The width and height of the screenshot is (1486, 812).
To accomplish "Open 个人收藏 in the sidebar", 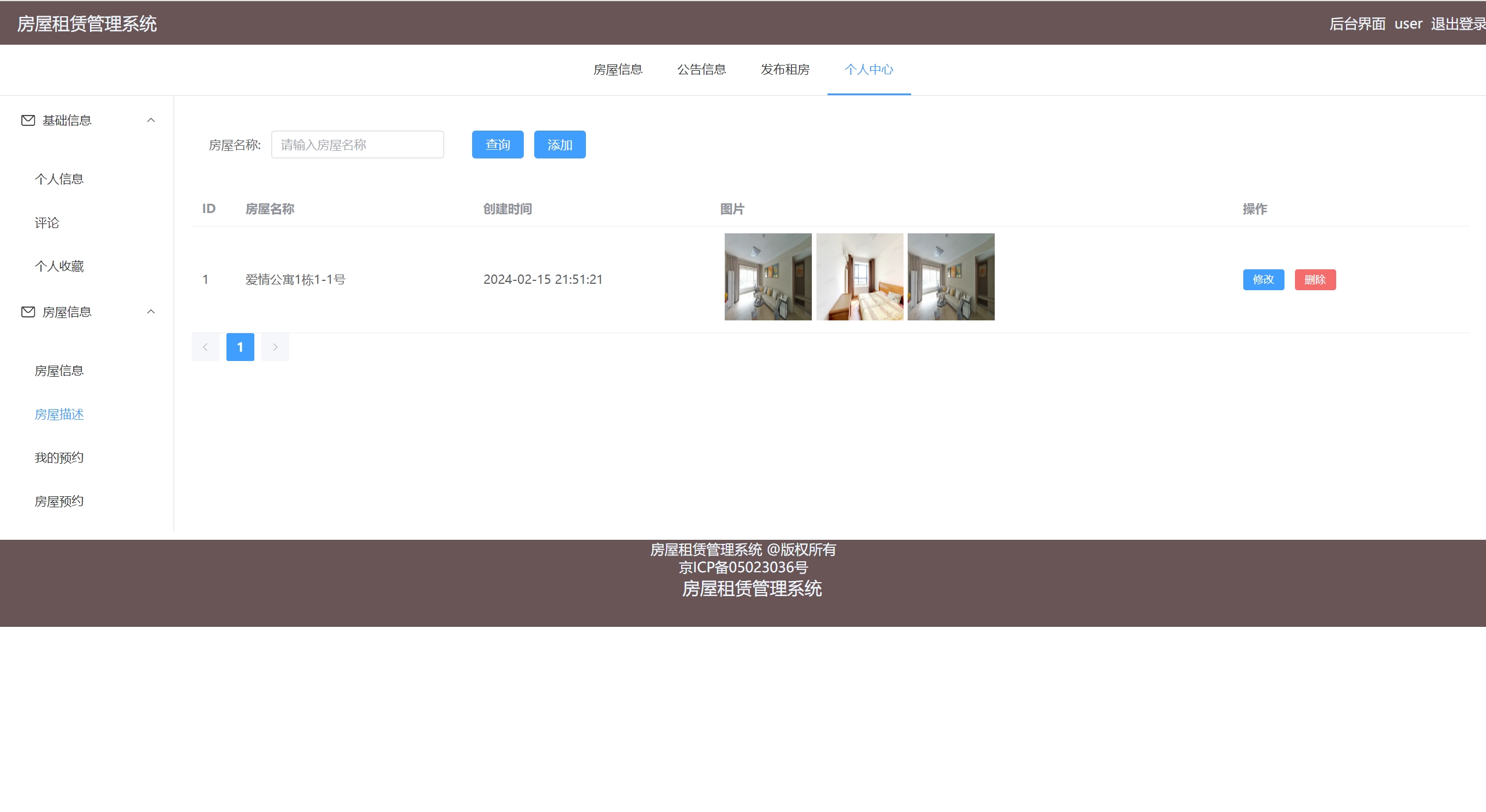I will point(59,266).
